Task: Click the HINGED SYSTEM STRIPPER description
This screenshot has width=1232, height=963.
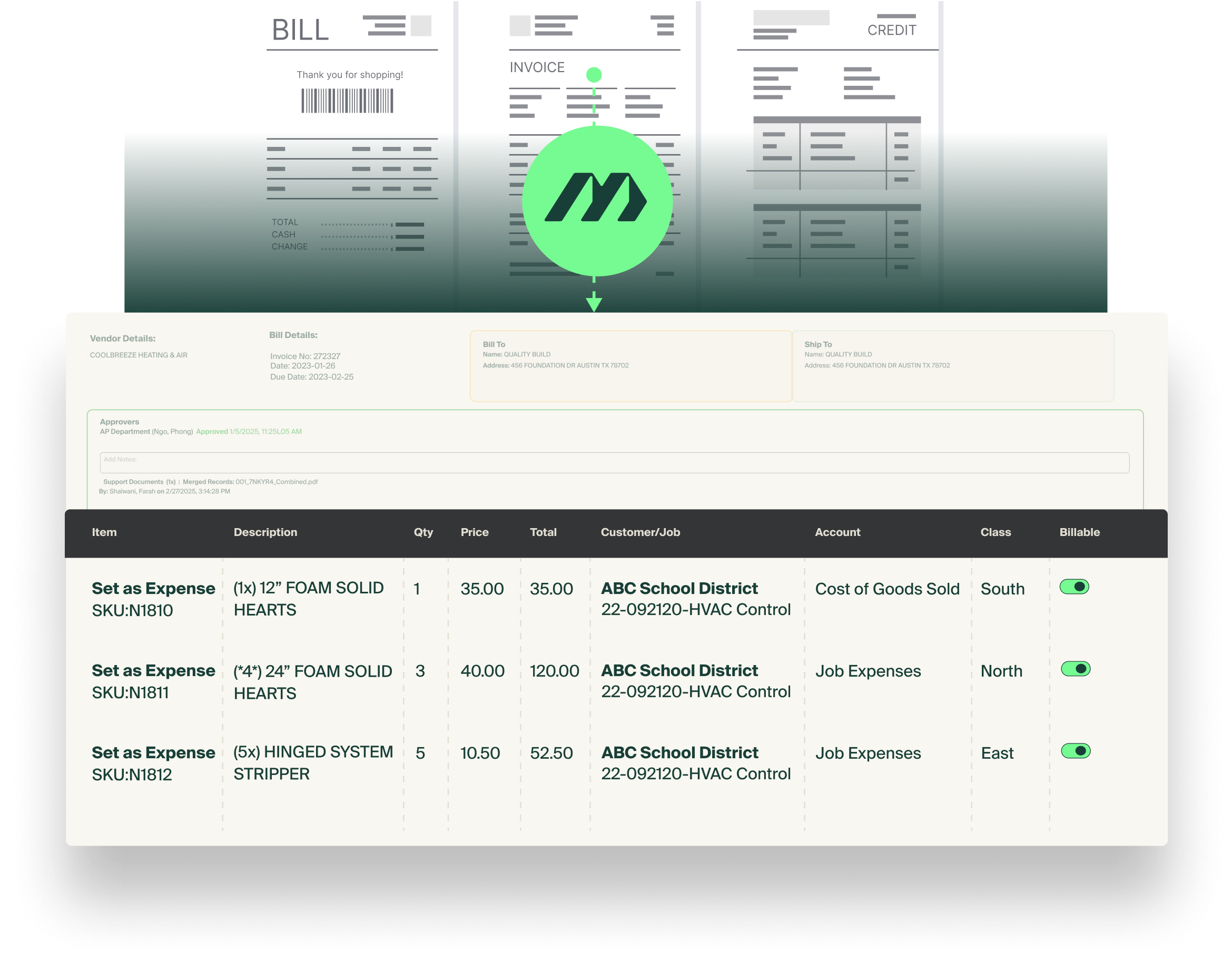Action: pyautogui.click(x=313, y=763)
